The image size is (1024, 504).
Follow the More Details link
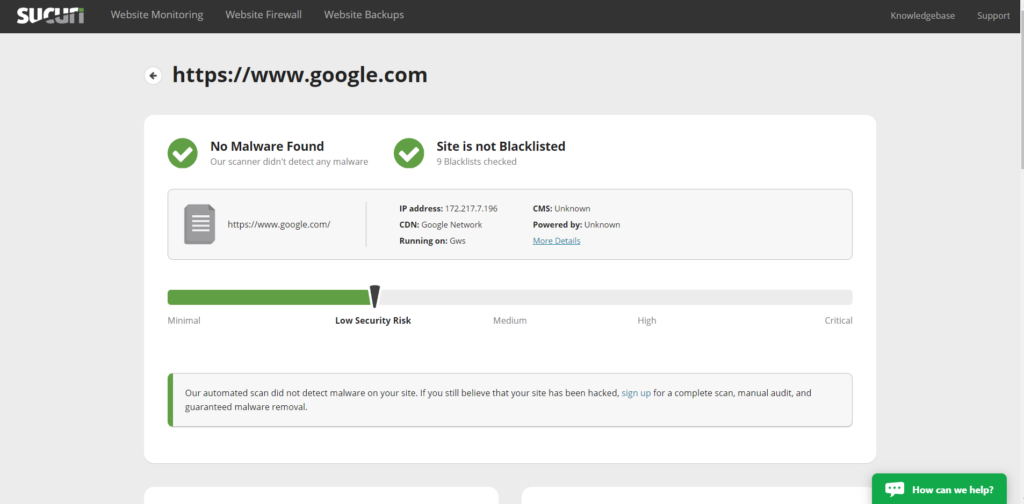[x=556, y=241]
